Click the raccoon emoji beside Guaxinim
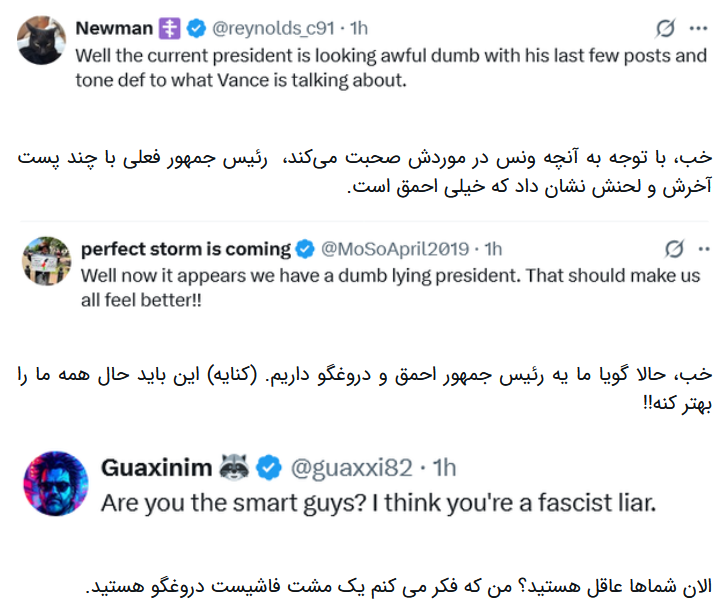 [x=232, y=466]
